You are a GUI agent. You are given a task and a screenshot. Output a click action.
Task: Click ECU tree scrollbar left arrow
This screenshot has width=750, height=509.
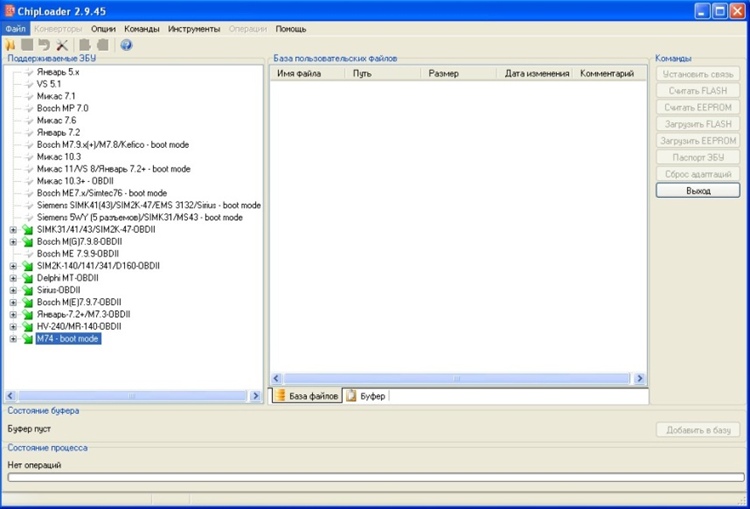pos(11,396)
